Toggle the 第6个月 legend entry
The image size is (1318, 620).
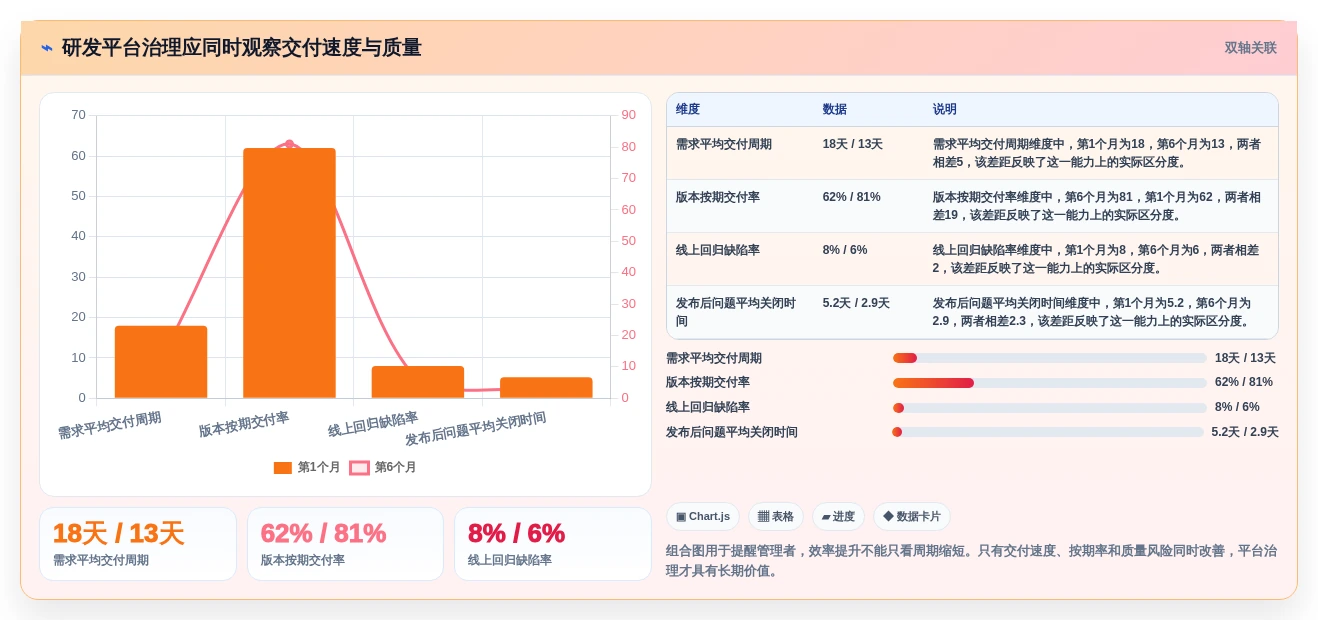(383, 467)
